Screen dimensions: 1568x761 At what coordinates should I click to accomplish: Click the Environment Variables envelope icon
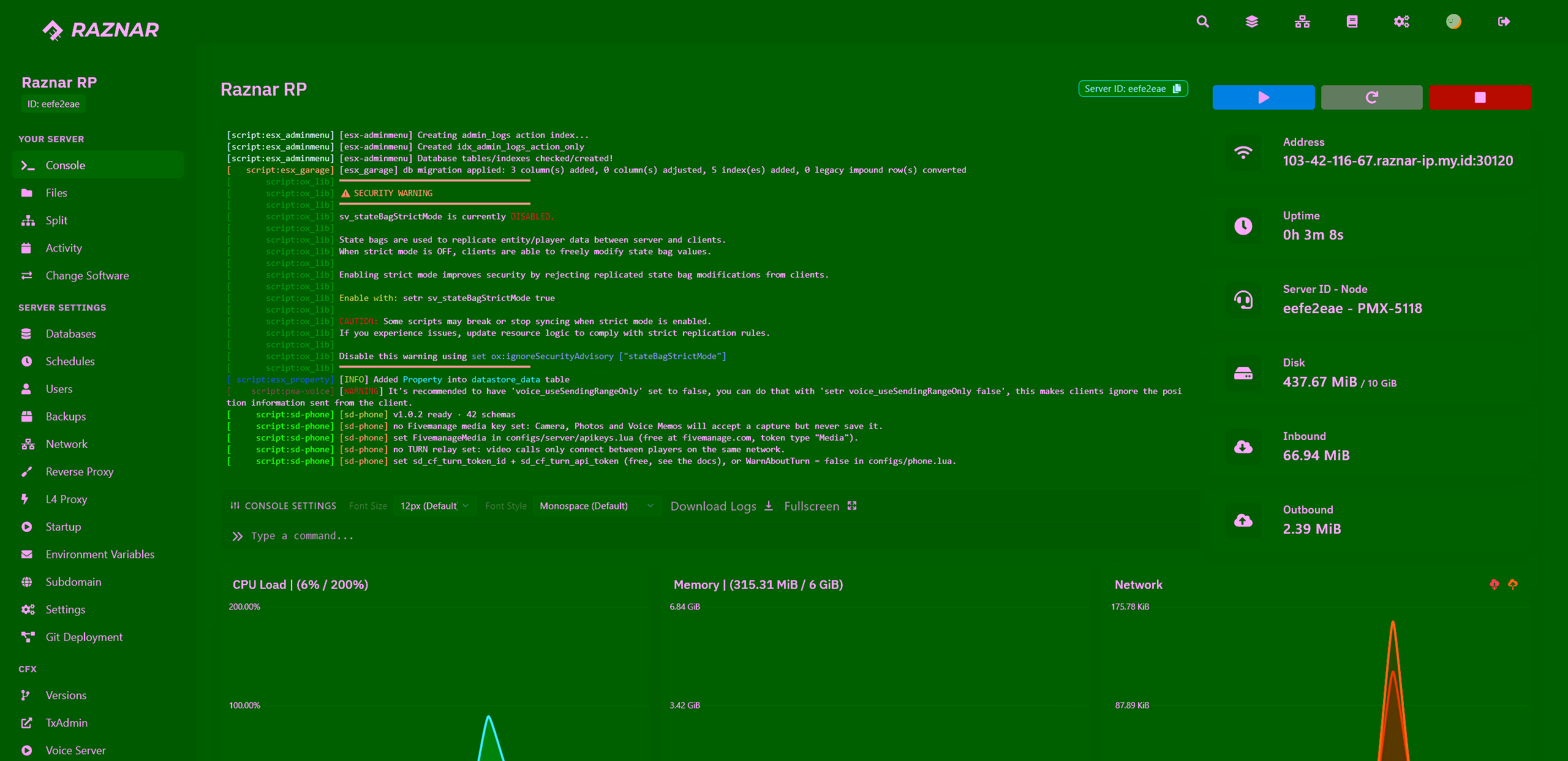(26, 555)
